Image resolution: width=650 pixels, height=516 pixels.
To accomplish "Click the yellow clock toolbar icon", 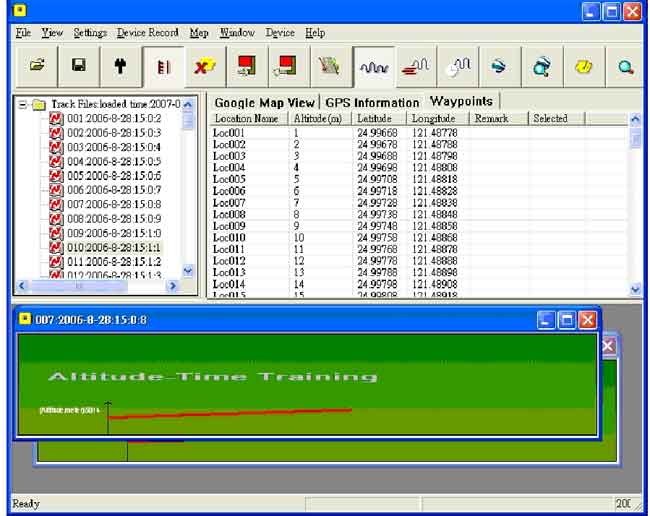I will click(x=584, y=66).
